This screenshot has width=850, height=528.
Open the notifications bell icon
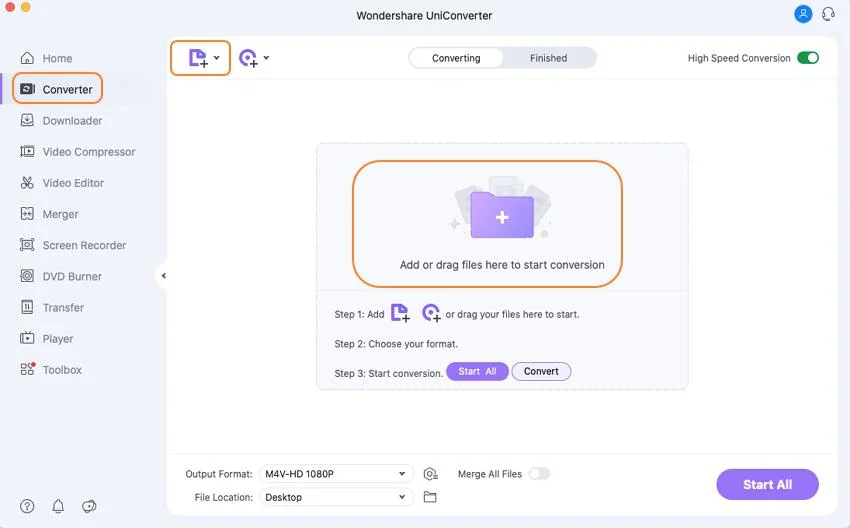[58, 506]
